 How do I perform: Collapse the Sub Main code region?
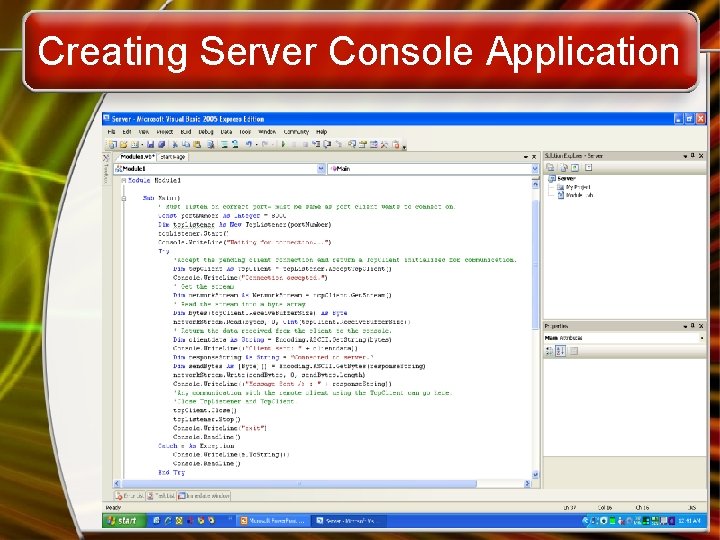[x=124, y=198]
